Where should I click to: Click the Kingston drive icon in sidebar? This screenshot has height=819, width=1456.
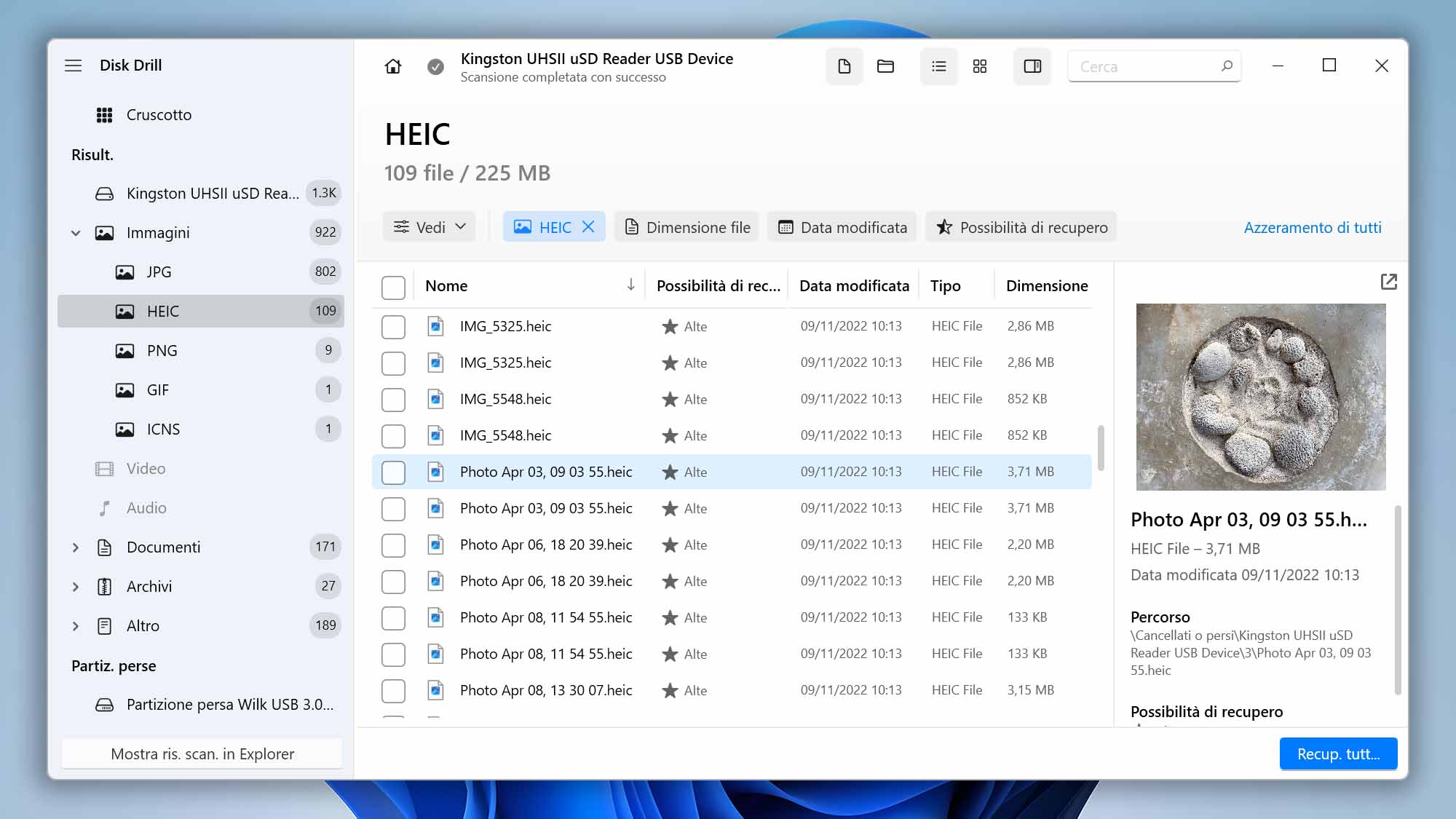[x=104, y=194]
